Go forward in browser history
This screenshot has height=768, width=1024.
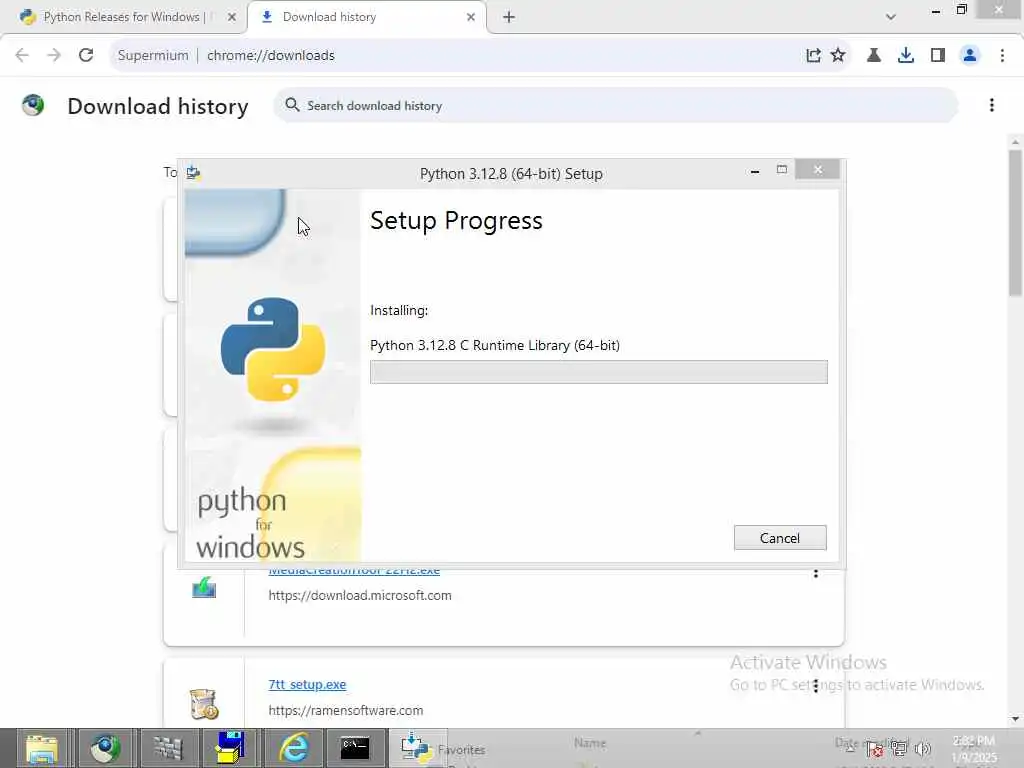point(54,55)
